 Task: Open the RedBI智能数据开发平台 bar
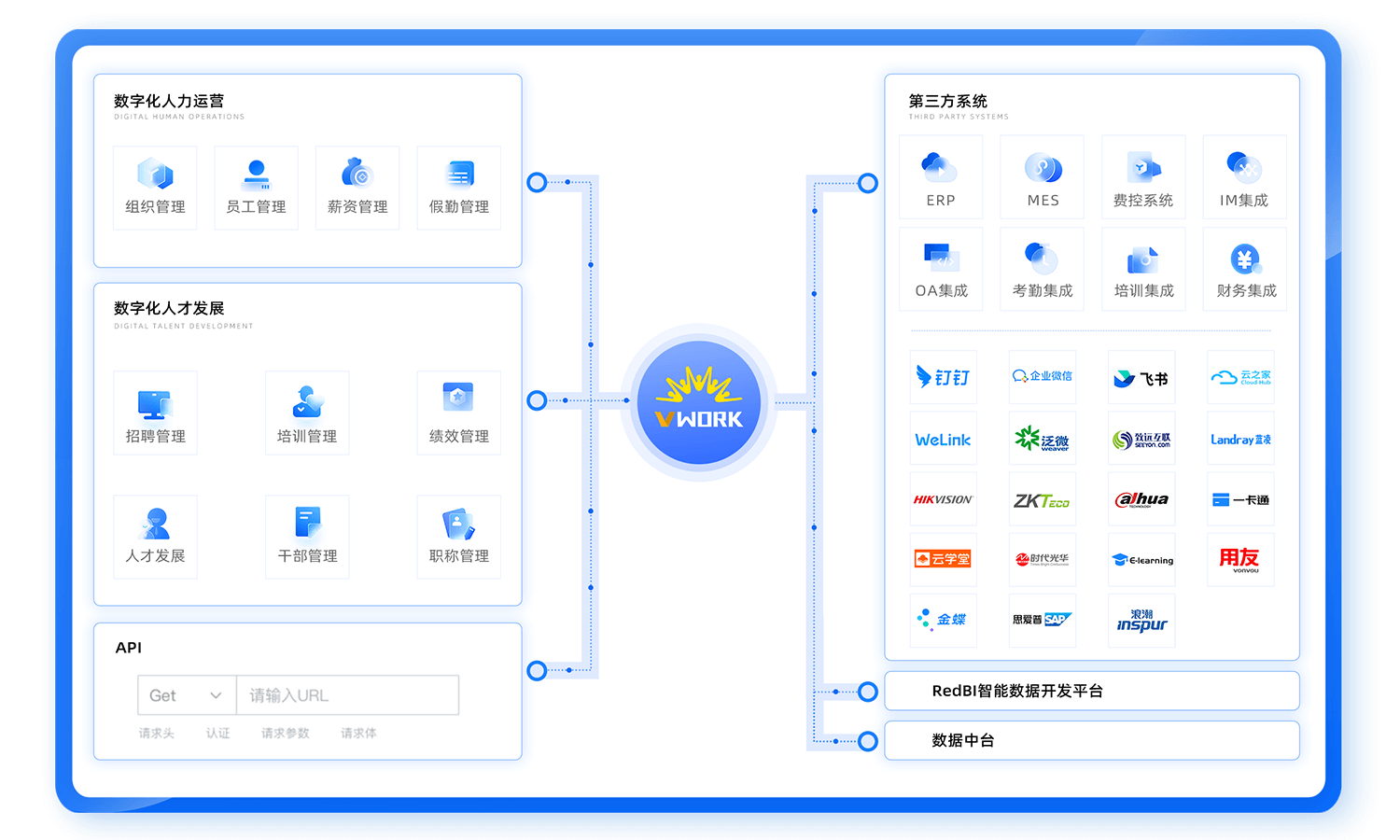[x=1092, y=691]
